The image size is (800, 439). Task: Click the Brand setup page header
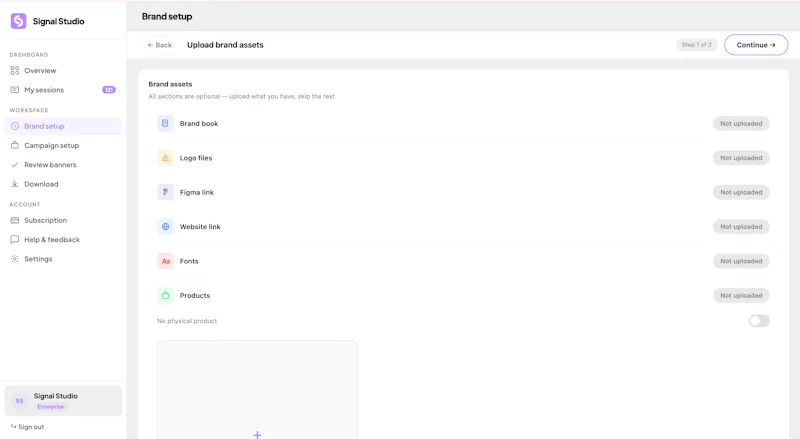click(167, 16)
